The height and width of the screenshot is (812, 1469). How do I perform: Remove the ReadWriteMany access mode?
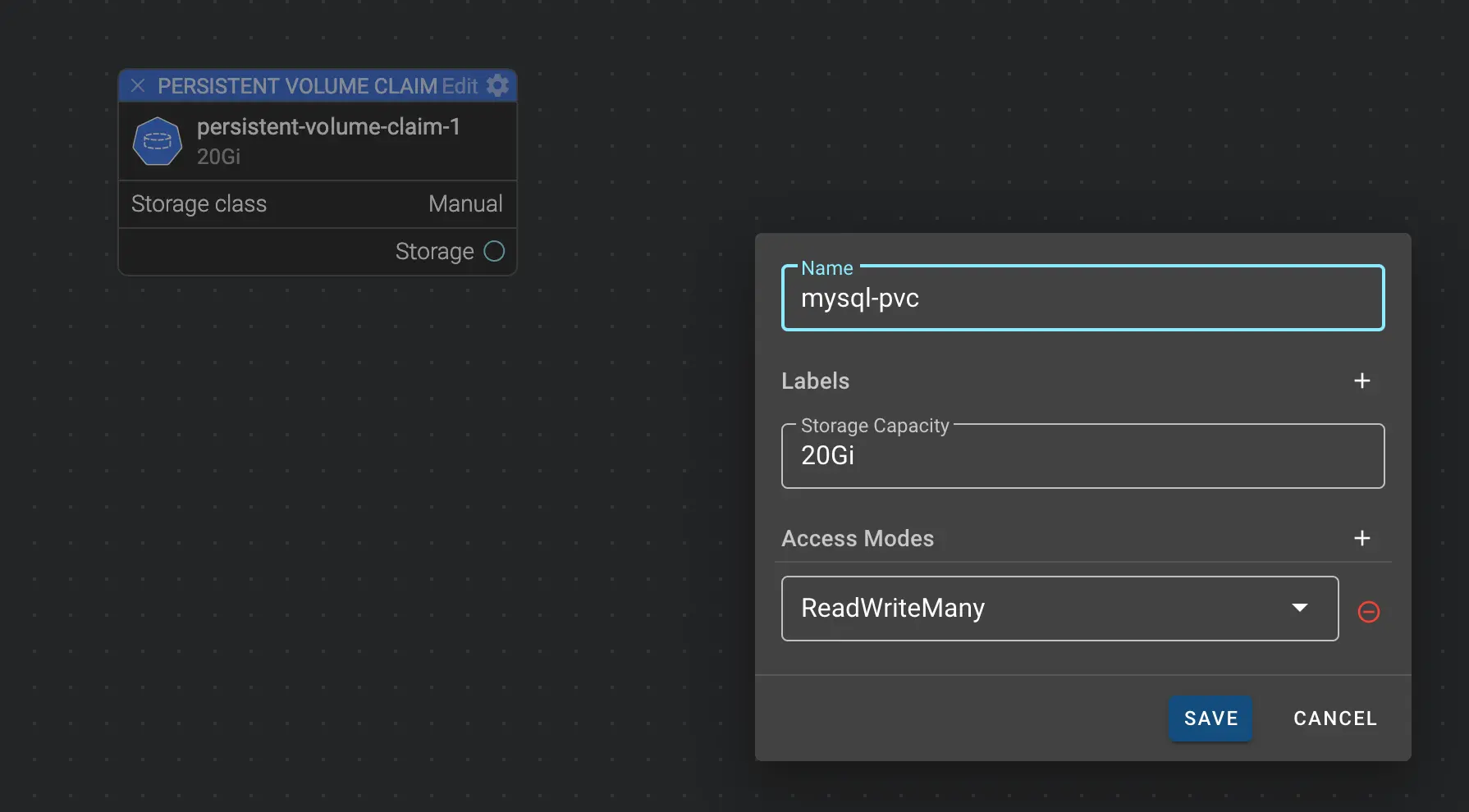tap(1368, 612)
